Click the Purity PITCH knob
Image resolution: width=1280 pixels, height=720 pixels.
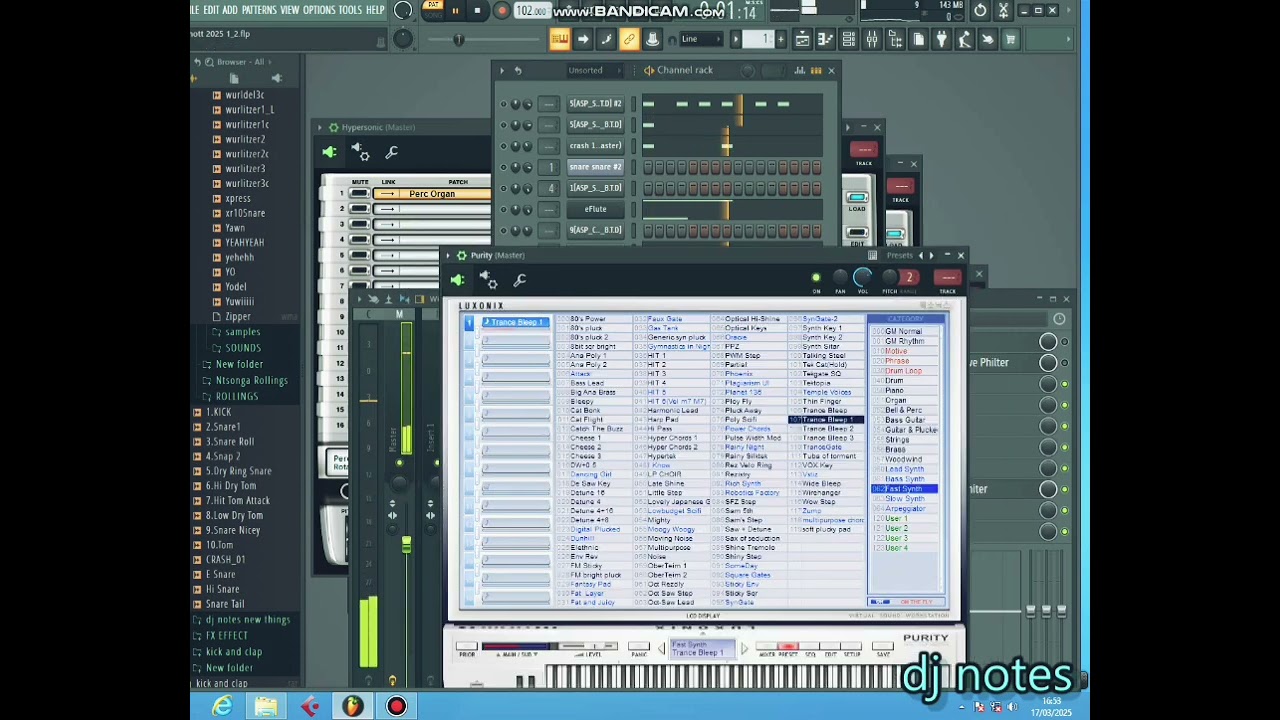pyautogui.click(x=889, y=278)
